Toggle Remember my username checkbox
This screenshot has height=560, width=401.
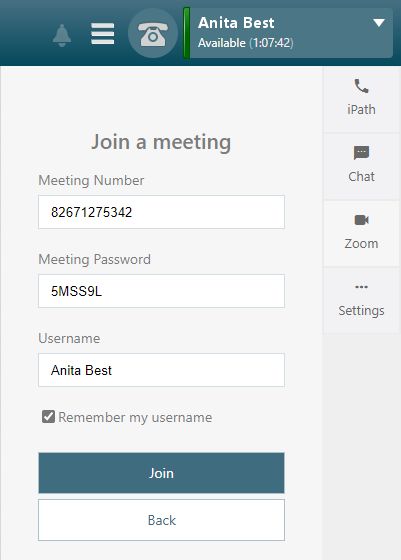[x=48, y=417]
